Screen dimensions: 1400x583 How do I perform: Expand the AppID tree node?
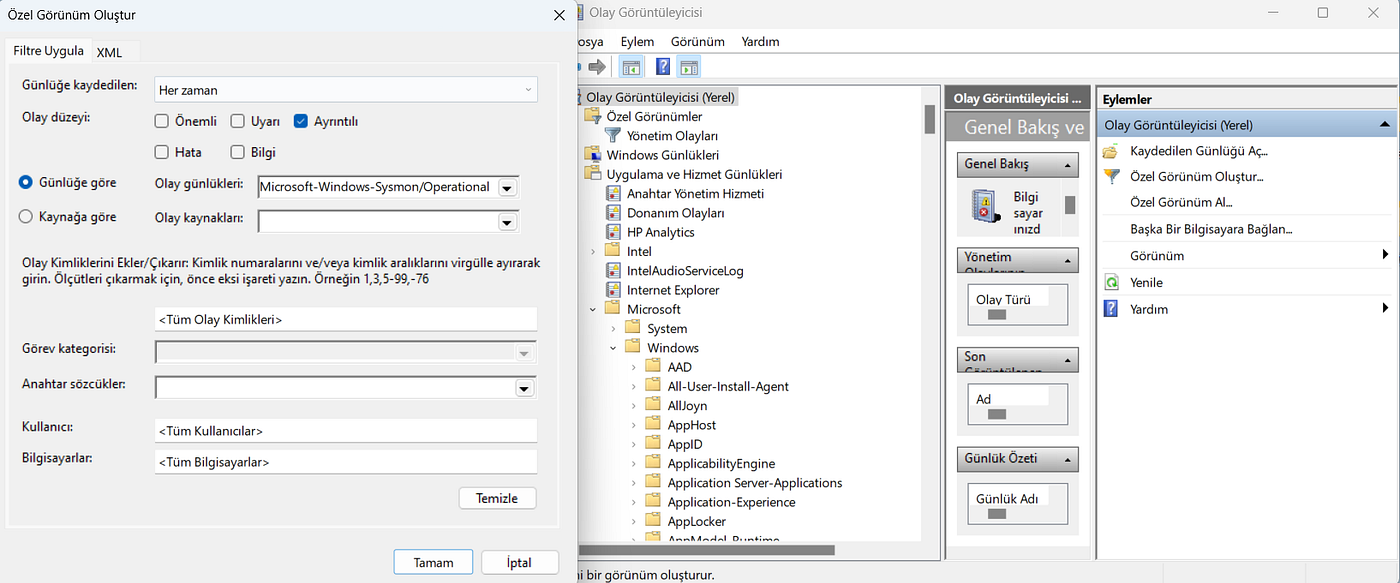click(633, 444)
